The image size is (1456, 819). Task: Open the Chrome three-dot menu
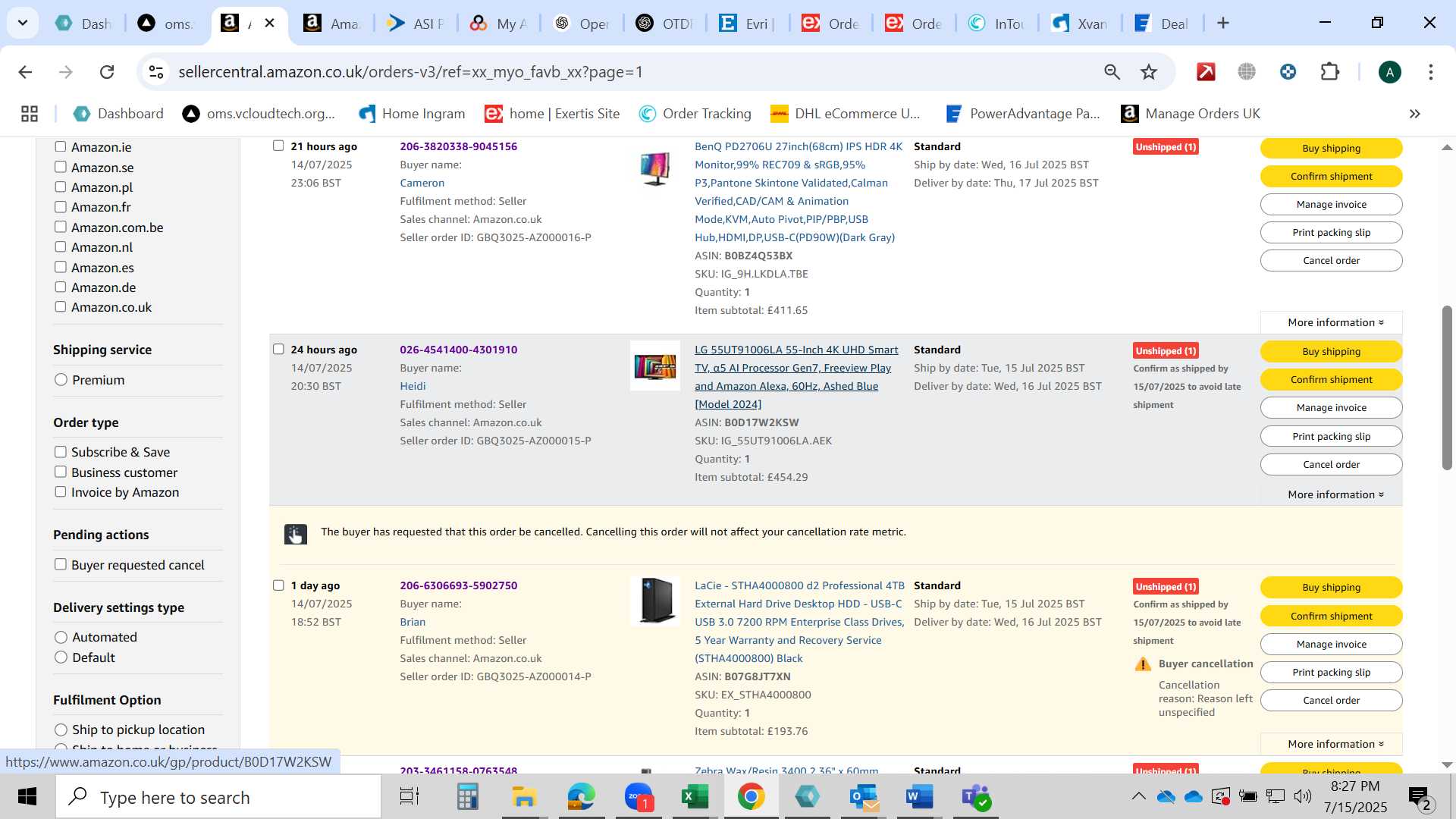[1430, 72]
